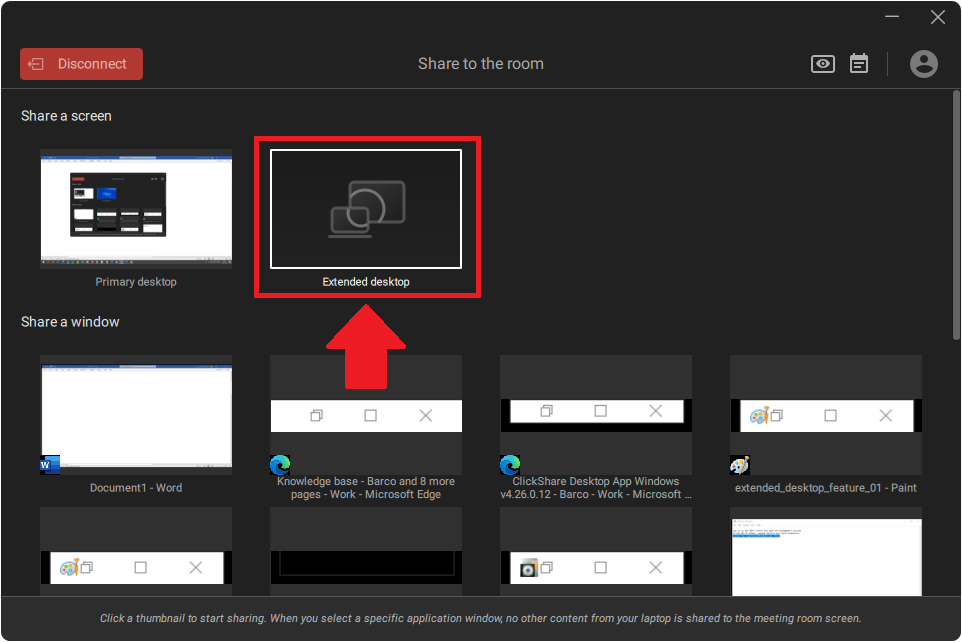The height and width of the screenshot is (642, 962).
Task: Share the extended_desktop_feature_01 Paint window
Action: pos(826,414)
